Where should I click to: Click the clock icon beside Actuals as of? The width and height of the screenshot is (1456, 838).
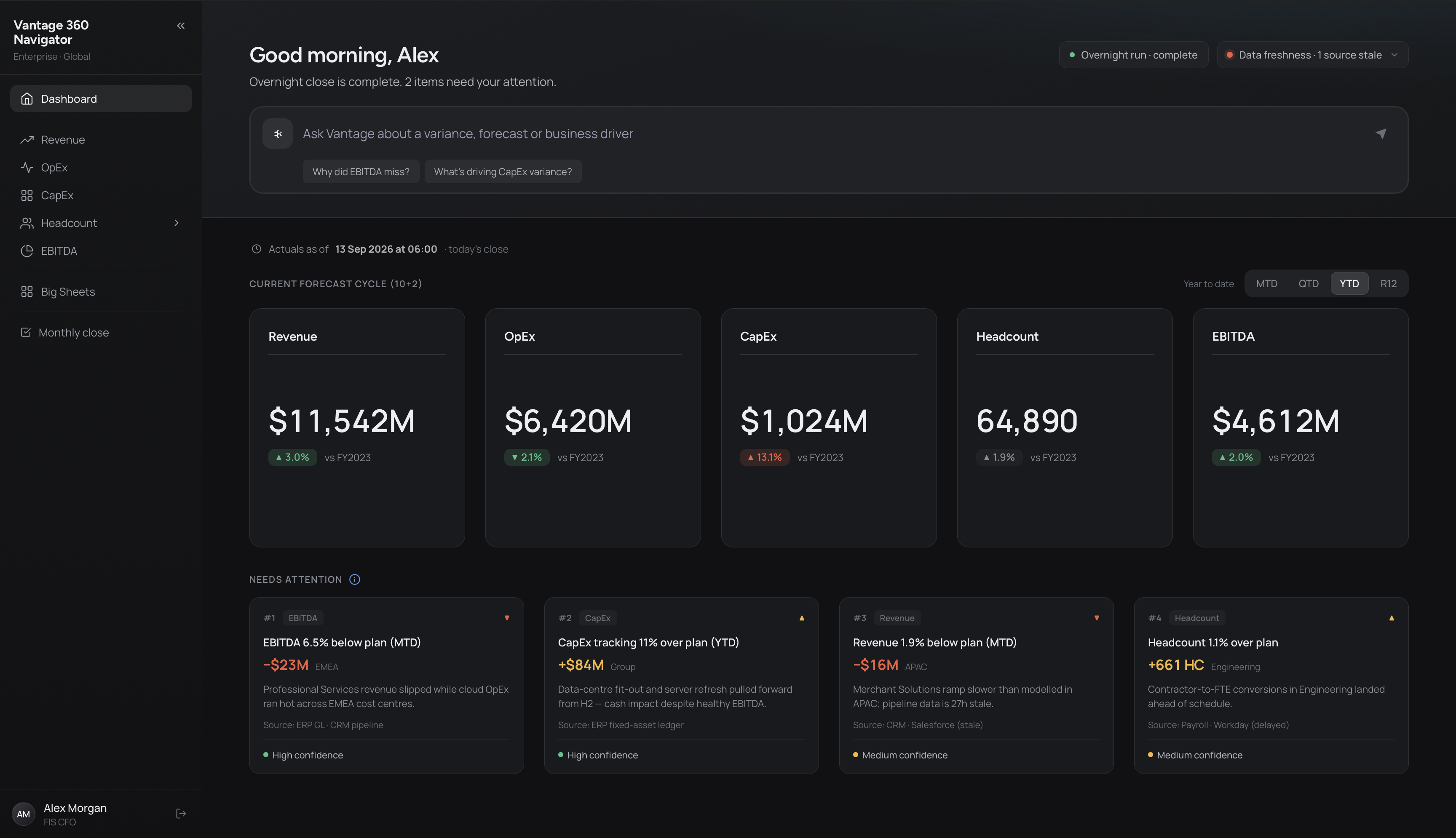[x=256, y=248]
